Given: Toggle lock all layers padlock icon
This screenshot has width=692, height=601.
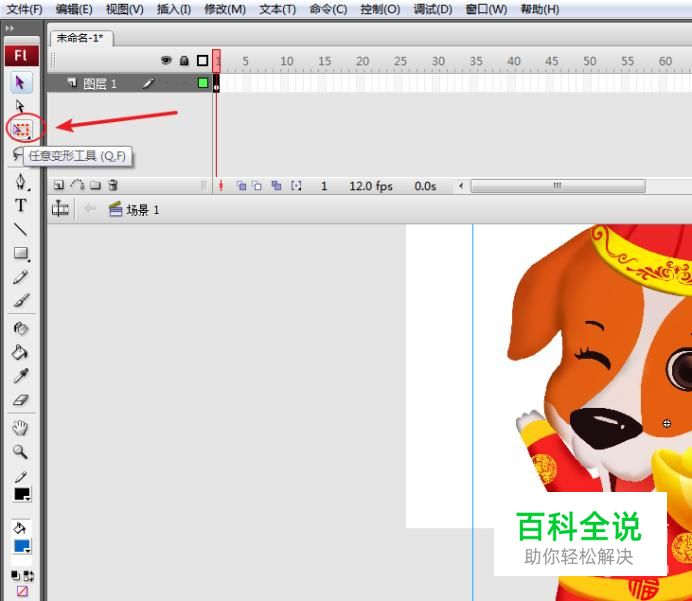Looking at the screenshot, I should [184, 60].
